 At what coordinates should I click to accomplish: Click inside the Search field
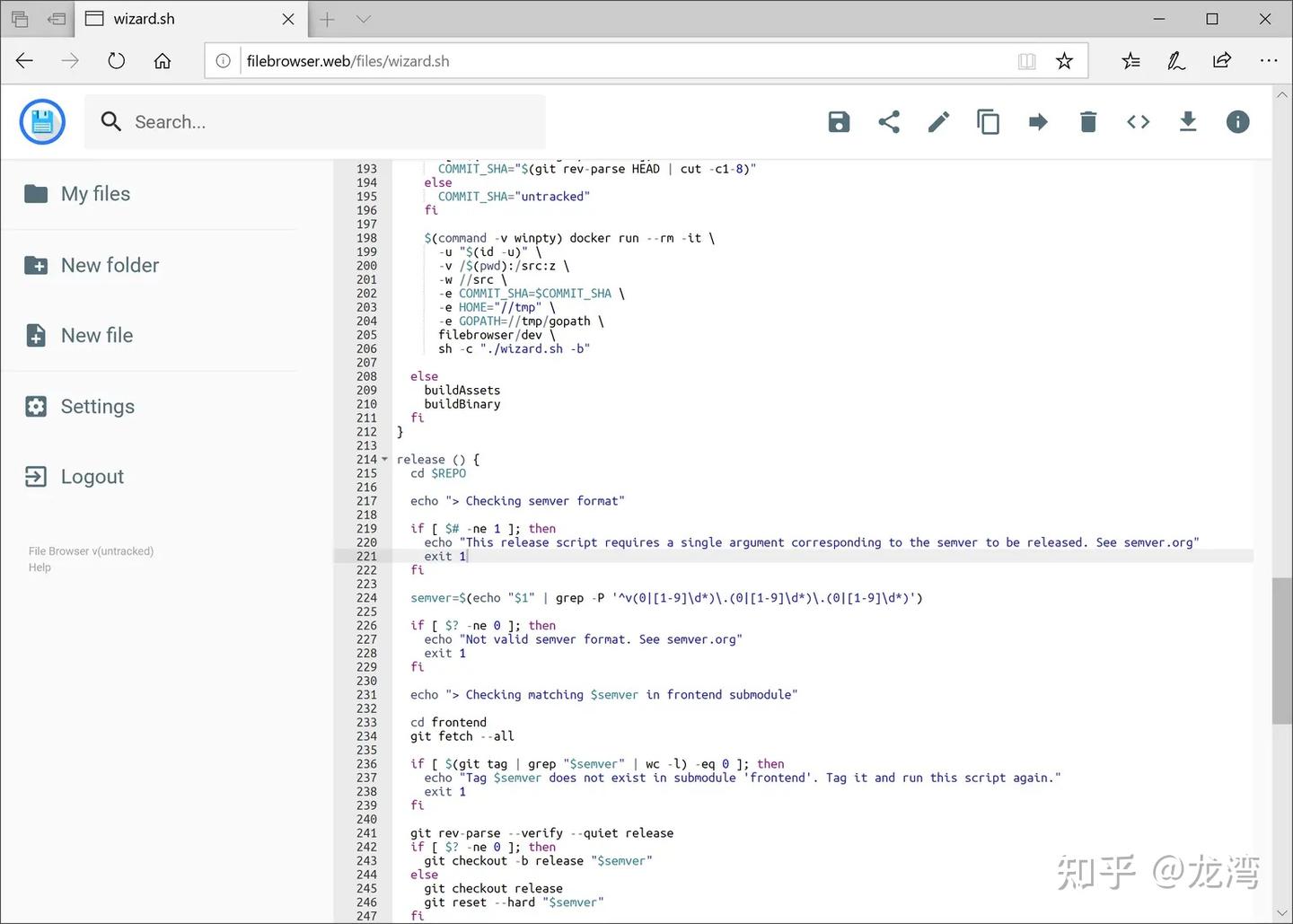tap(314, 121)
